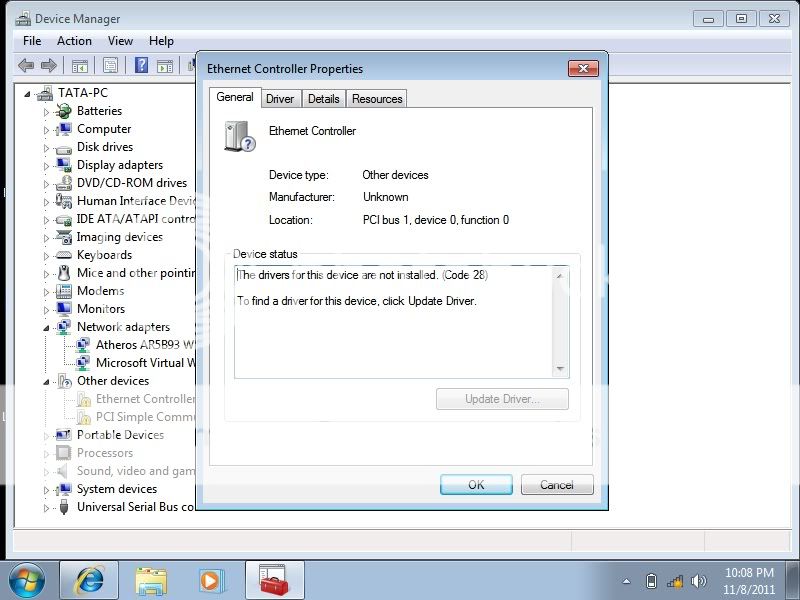This screenshot has width=800, height=600.
Task: Collapse the Network adapters tree node
Action: [46, 328]
